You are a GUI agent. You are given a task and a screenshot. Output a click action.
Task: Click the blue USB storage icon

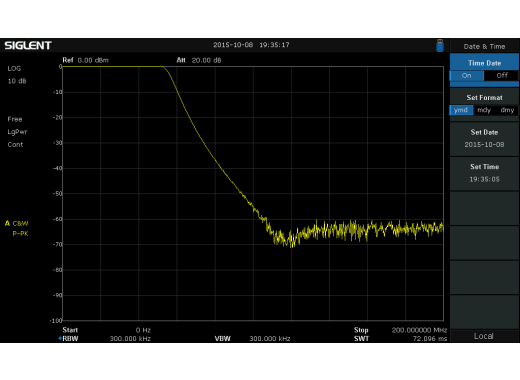pyautogui.click(x=440, y=46)
